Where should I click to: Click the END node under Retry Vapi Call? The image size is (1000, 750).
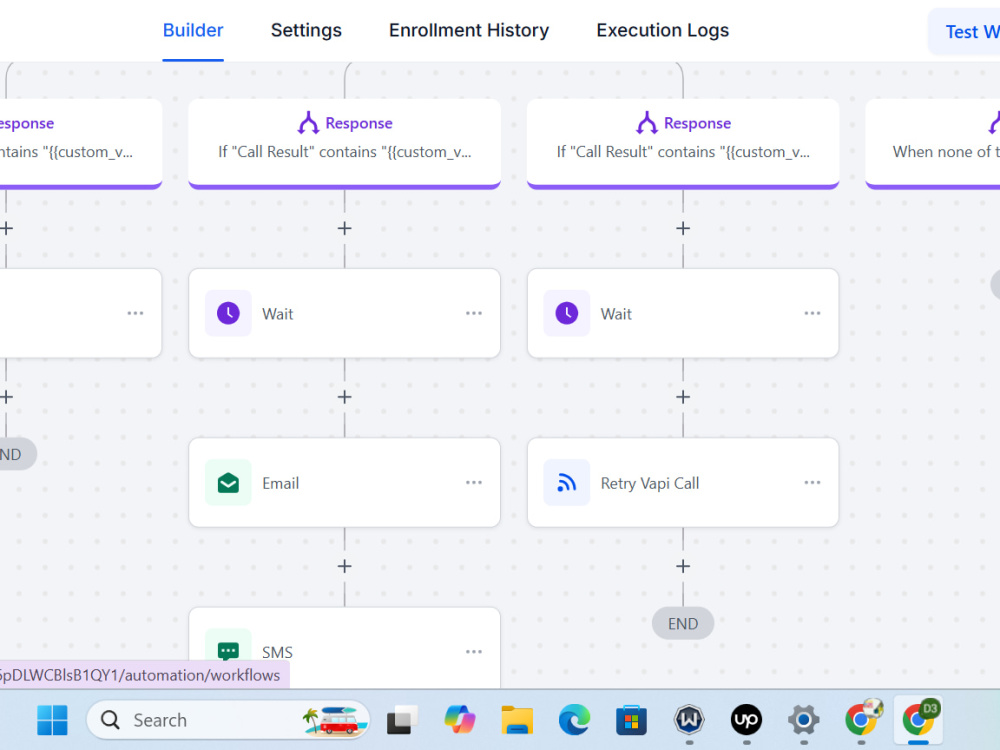[x=683, y=623]
